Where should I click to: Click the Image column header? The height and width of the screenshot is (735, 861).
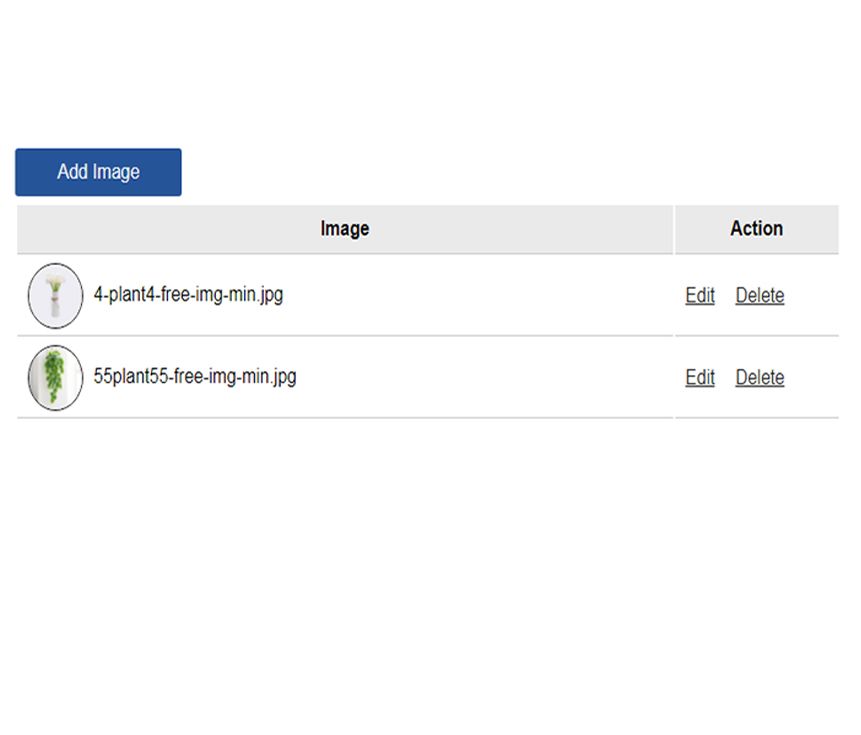point(345,229)
